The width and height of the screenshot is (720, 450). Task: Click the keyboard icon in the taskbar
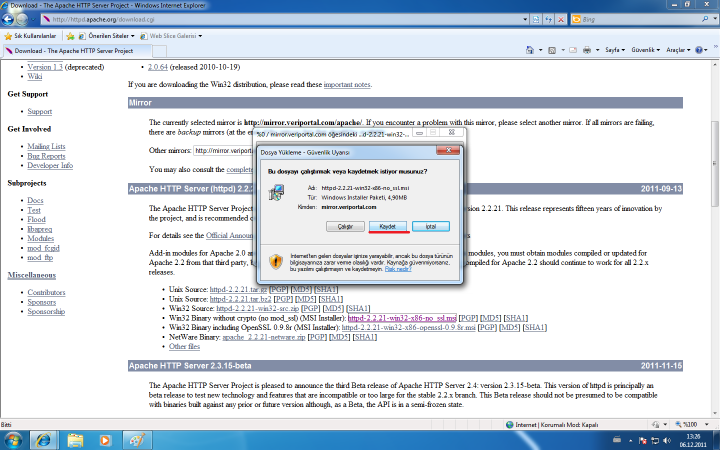[x=617, y=440]
